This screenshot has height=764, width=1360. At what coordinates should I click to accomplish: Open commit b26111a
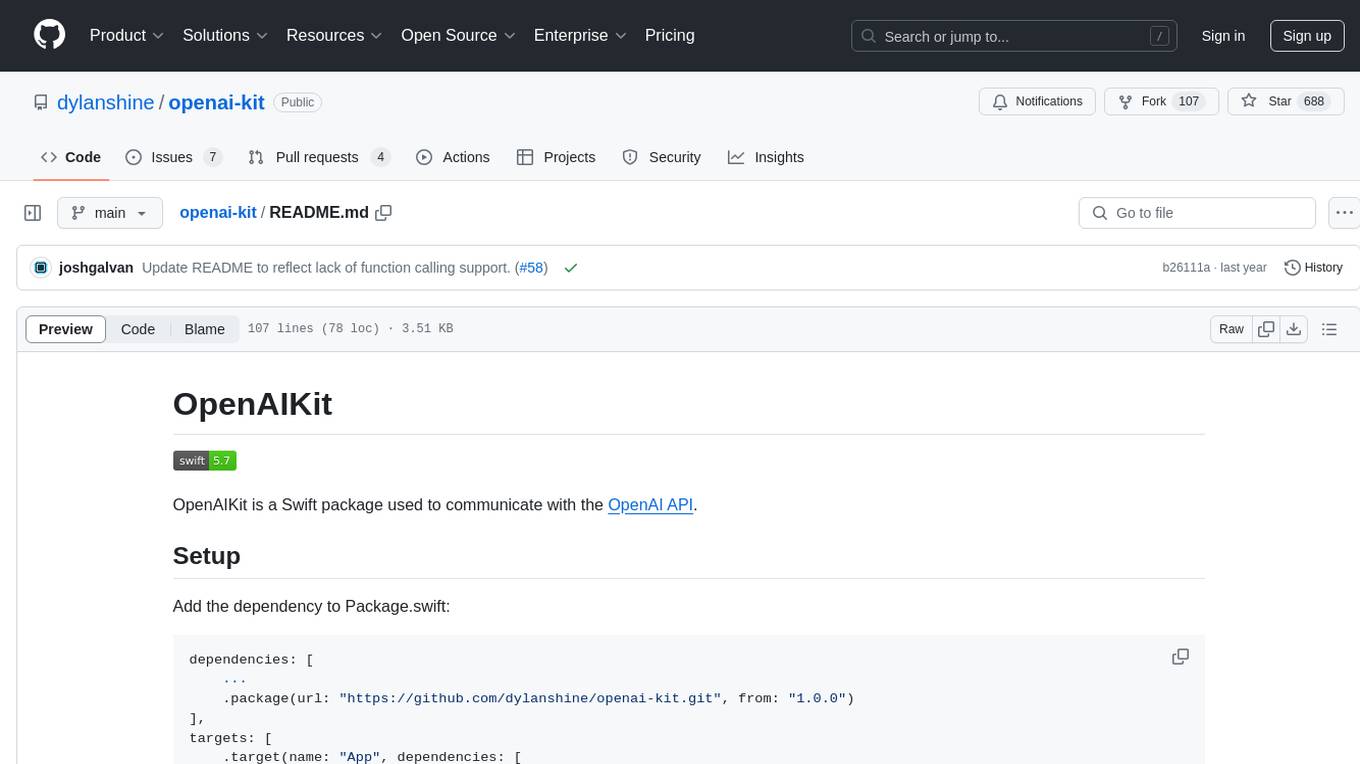point(1186,268)
